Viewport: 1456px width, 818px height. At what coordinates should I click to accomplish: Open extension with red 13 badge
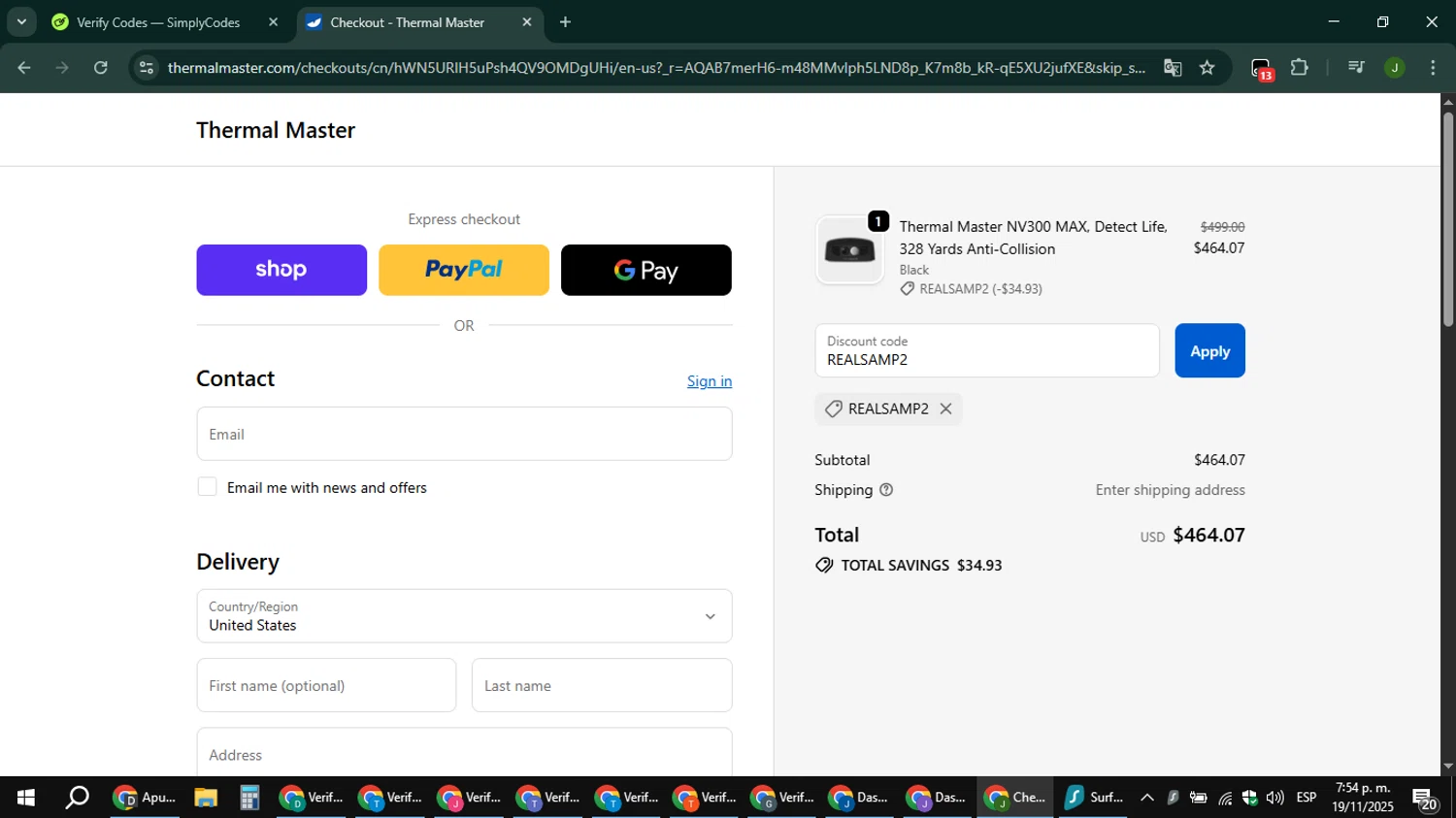tap(1261, 69)
